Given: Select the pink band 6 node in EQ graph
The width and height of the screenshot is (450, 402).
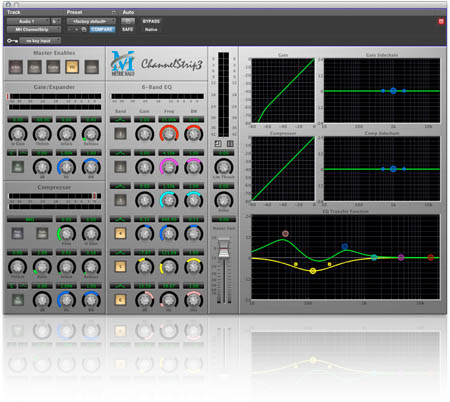Looking at the screenshot, I should [x=285, y=233].
